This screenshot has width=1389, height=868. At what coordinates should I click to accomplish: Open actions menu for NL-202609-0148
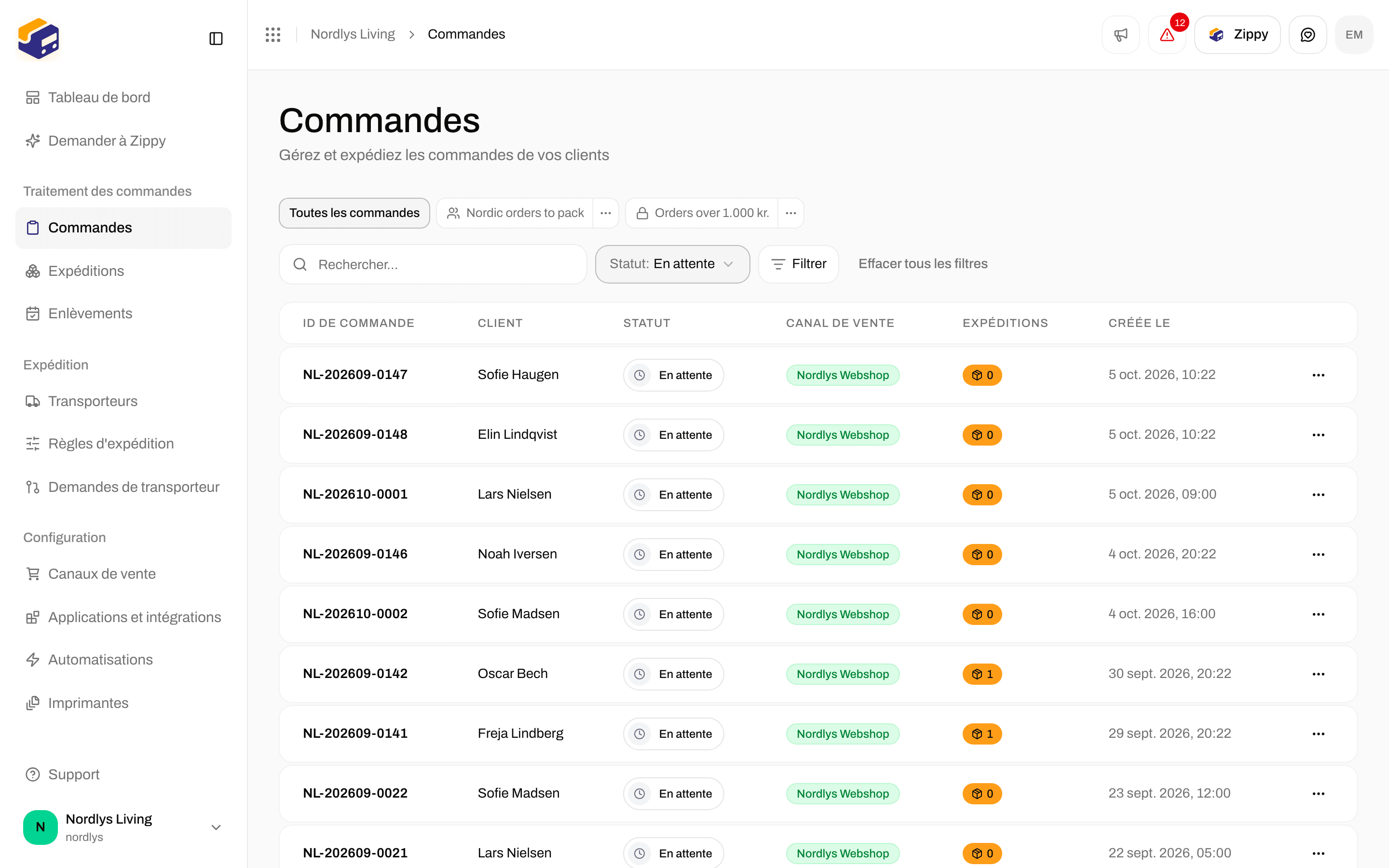point(1319,434)
